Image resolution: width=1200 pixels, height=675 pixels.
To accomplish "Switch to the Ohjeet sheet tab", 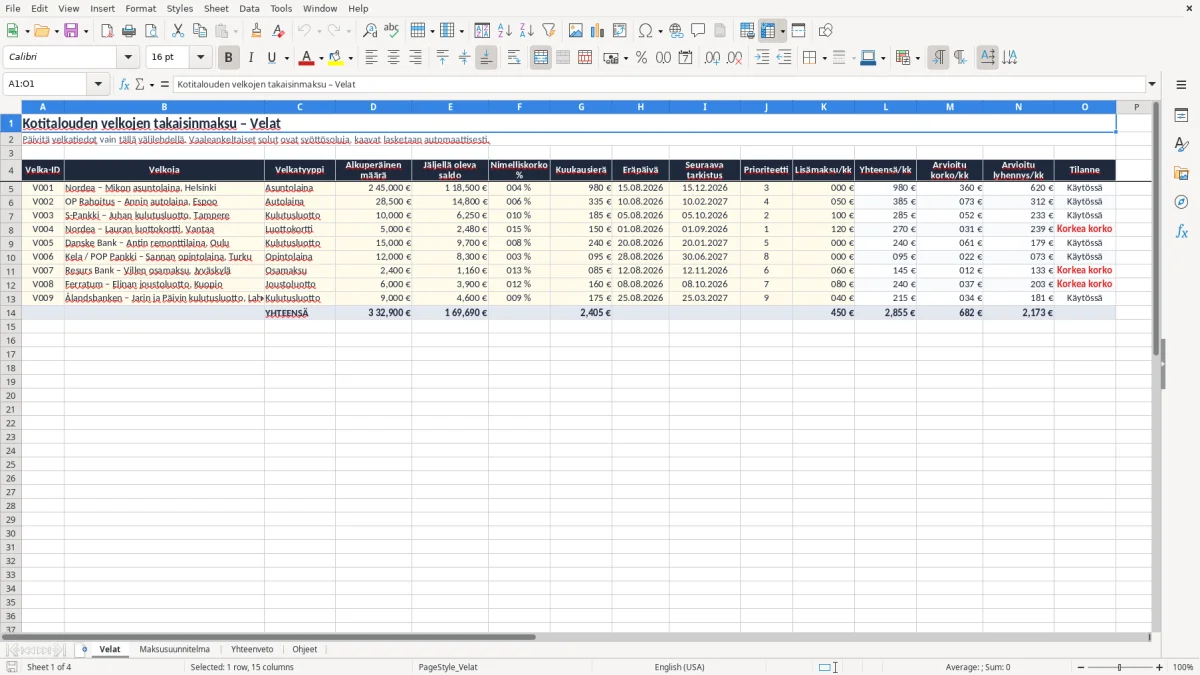I will tap(305, 649).
